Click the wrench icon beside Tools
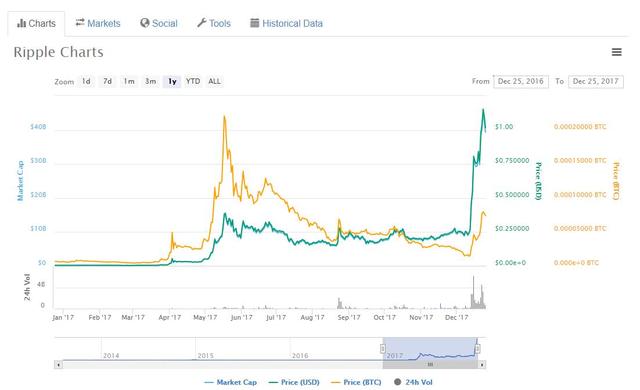Viewport: 640px width, 390px height. 202,23
